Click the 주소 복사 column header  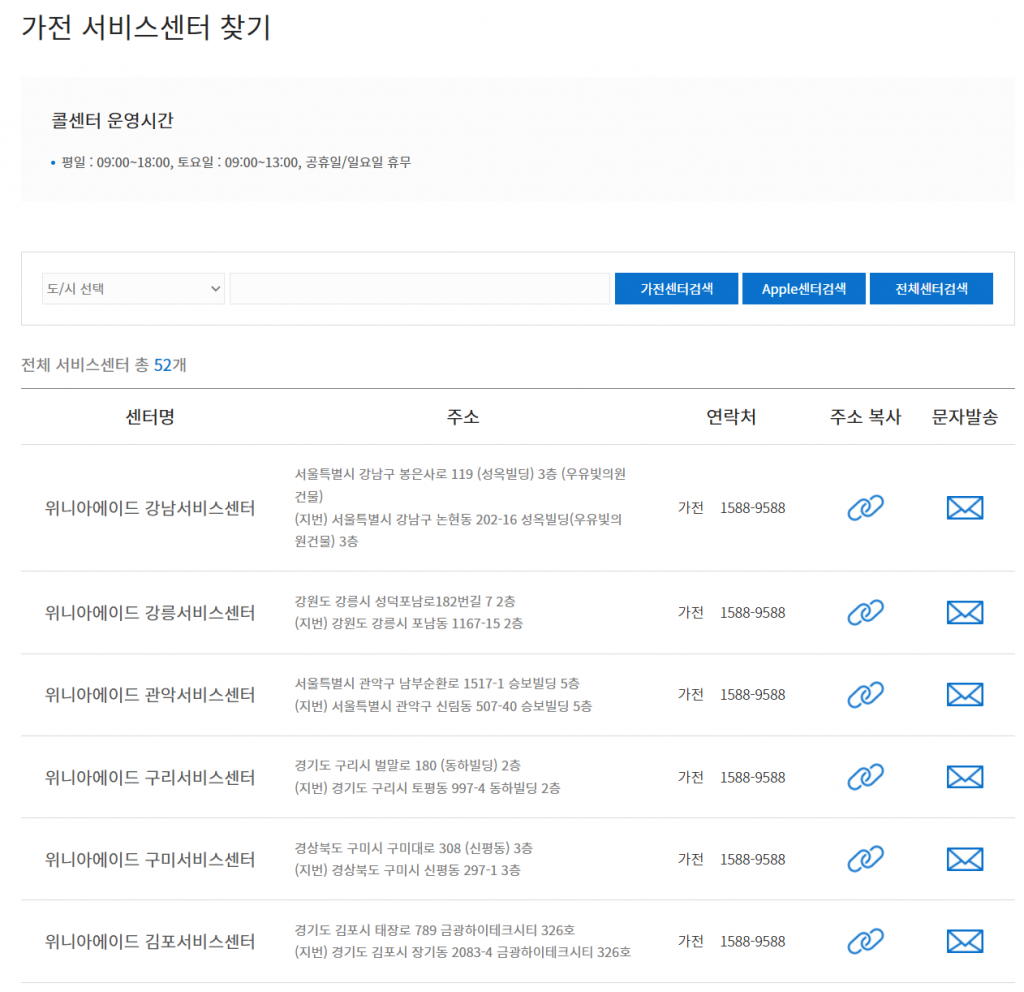click(x=864, y=417)
